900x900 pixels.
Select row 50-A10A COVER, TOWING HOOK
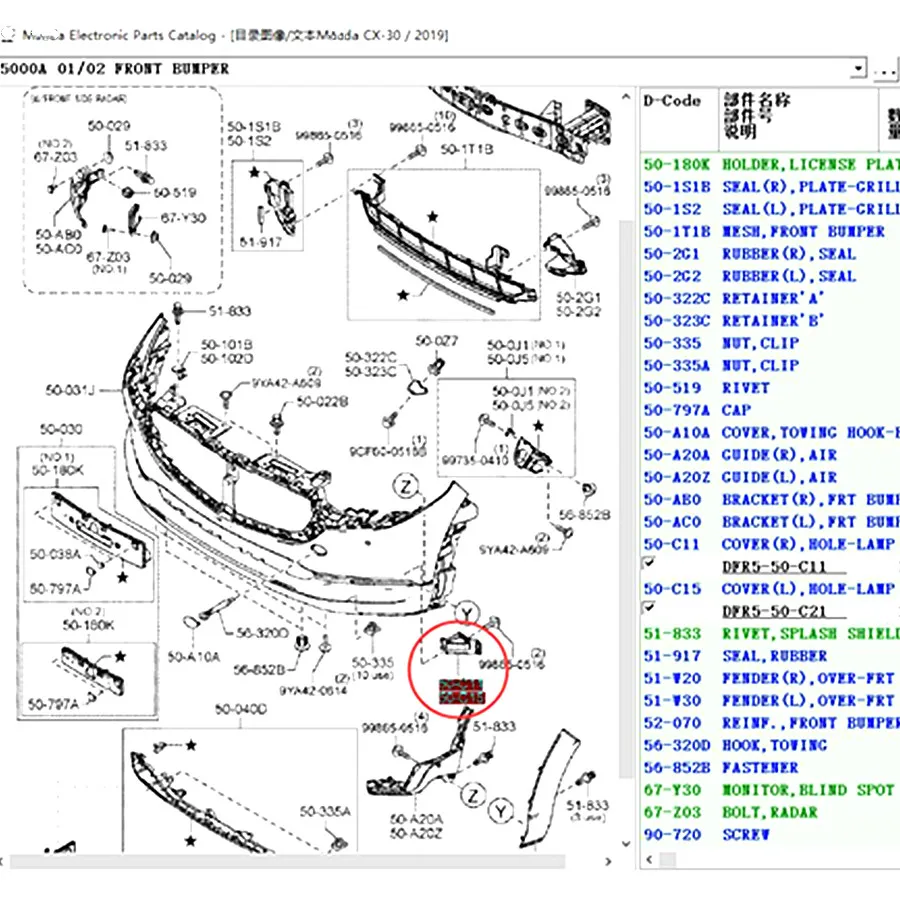point(770,433)
